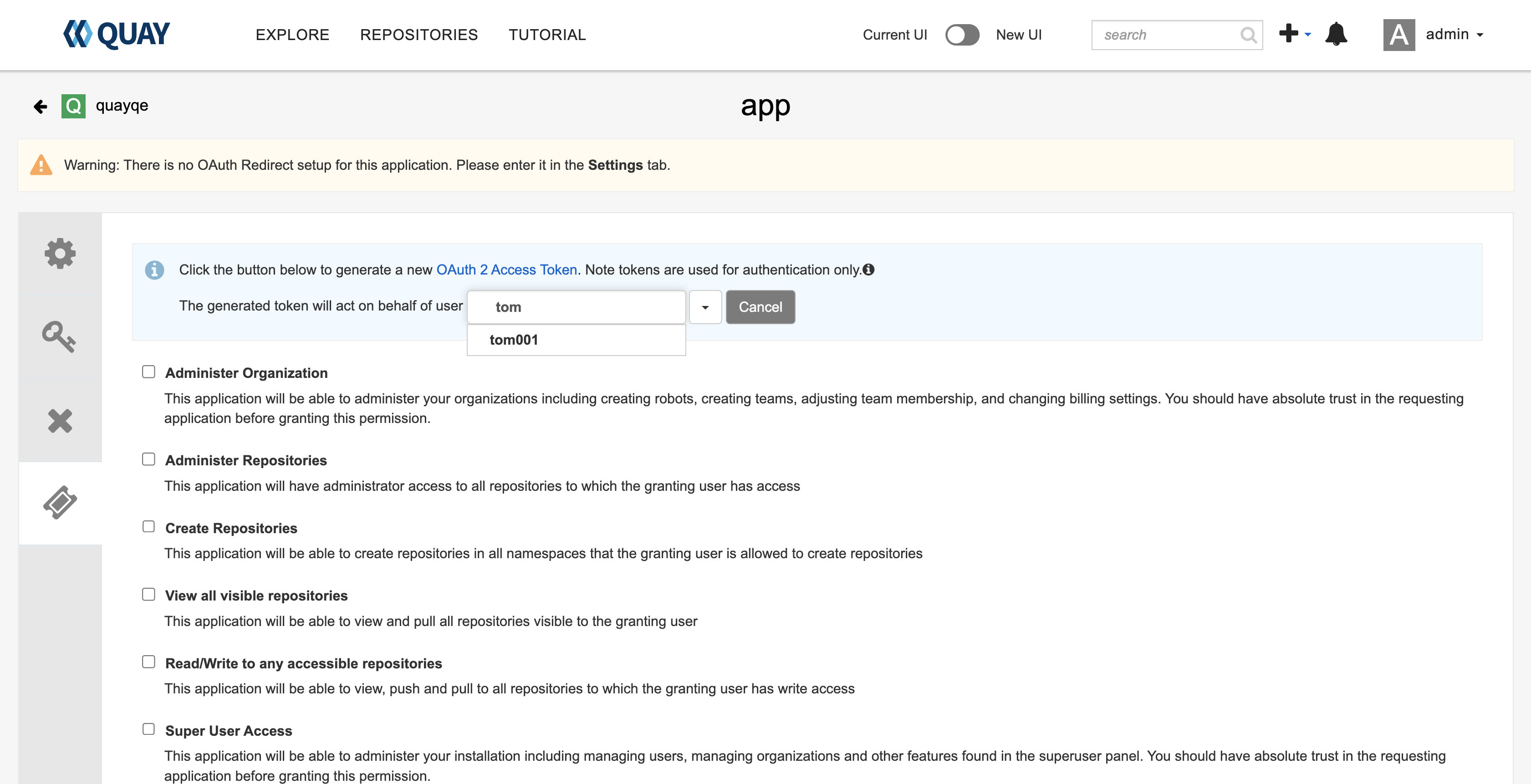Screen dimensions: 1531x784
Task: Open the OAuth key information tab
Action: pos(59,337)
